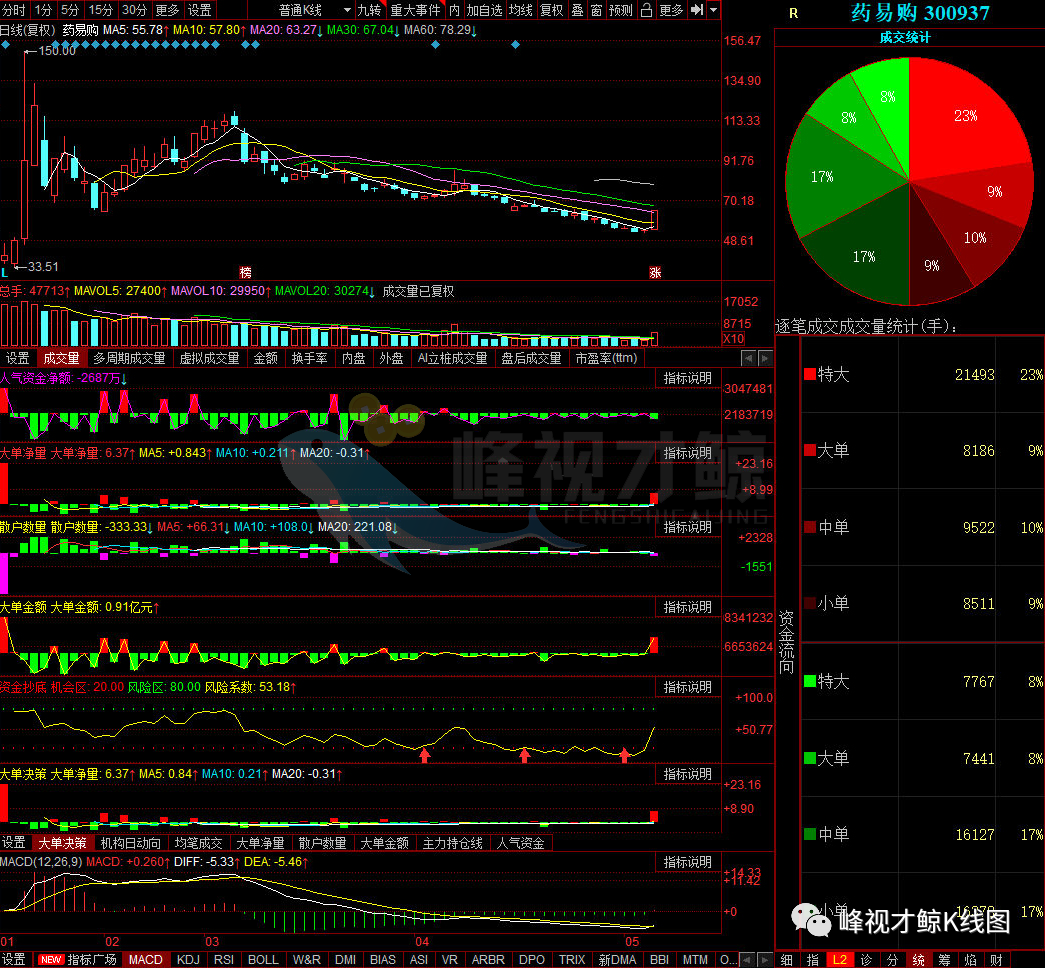1045x968 pixels.
Task: Select the L2 panel tab
Action: pyautogui.click(x=840, y=960)
